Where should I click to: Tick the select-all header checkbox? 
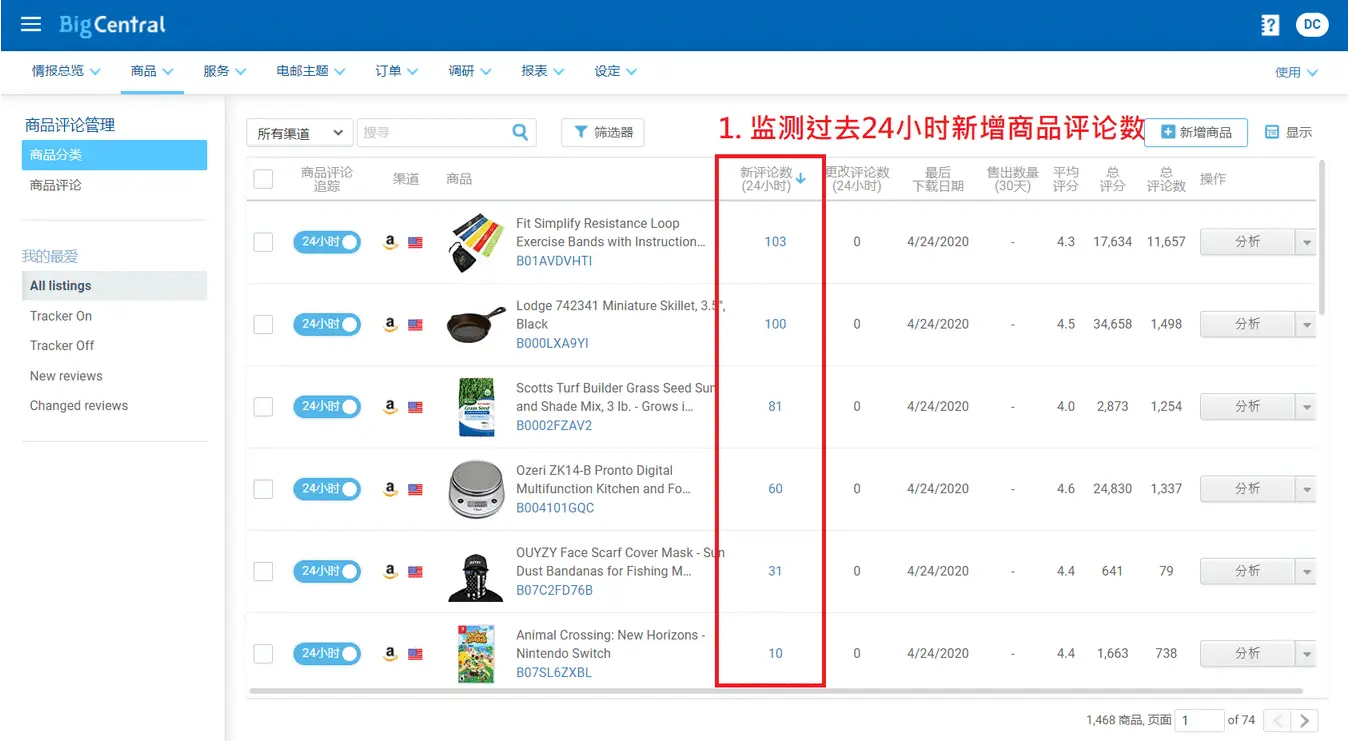click(263, 179)
